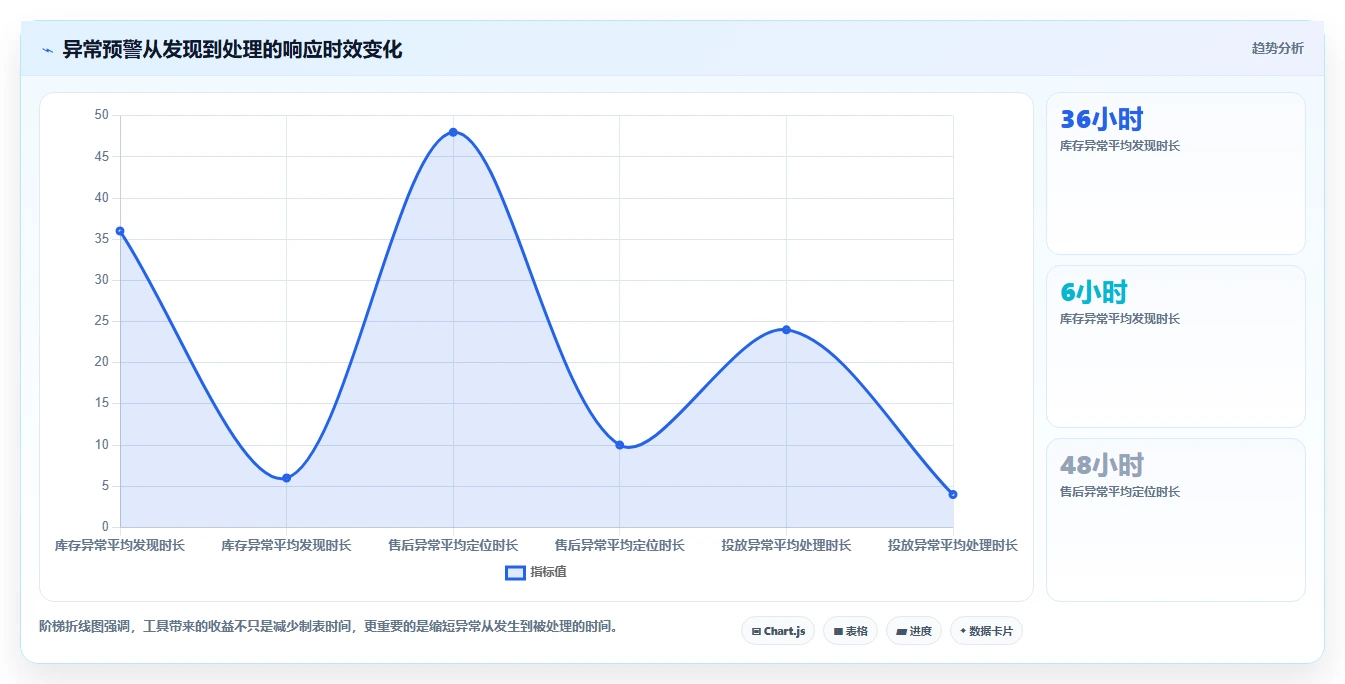Select the 数据卡片 chip
The image size is (1345, 684).
coord(986,631)
